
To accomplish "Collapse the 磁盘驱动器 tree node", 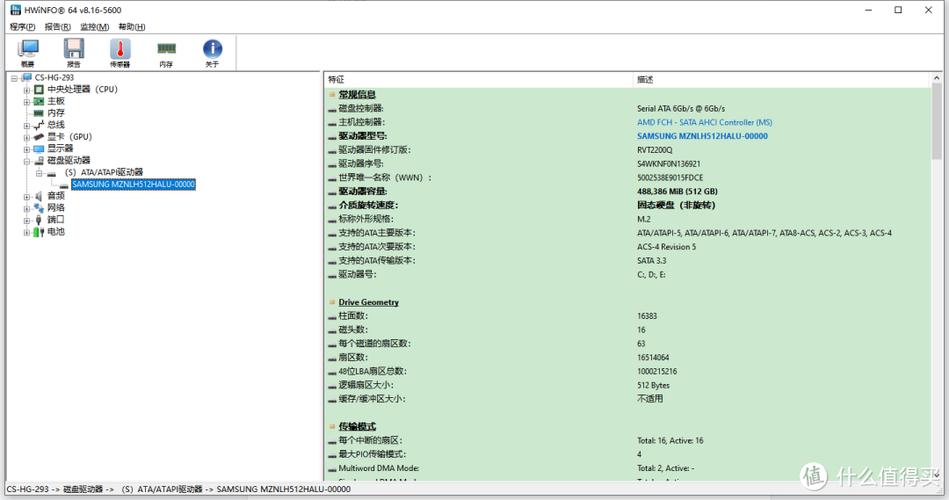I will (27, 161).
